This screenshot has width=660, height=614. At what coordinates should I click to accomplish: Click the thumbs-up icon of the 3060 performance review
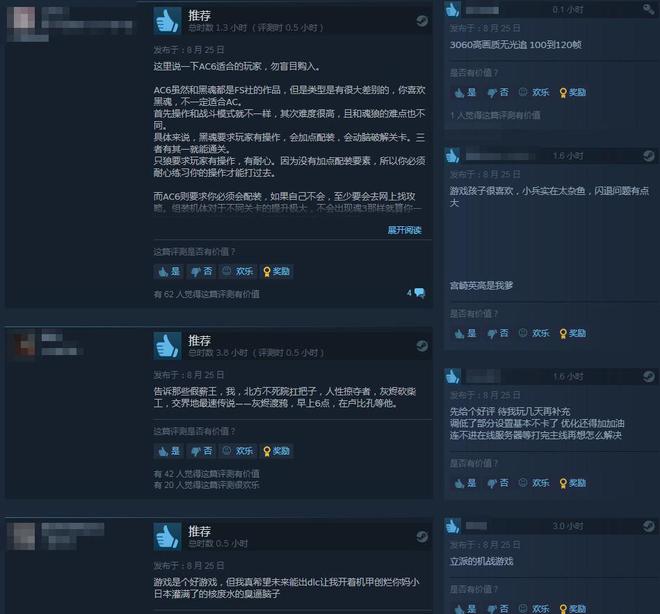452,9
